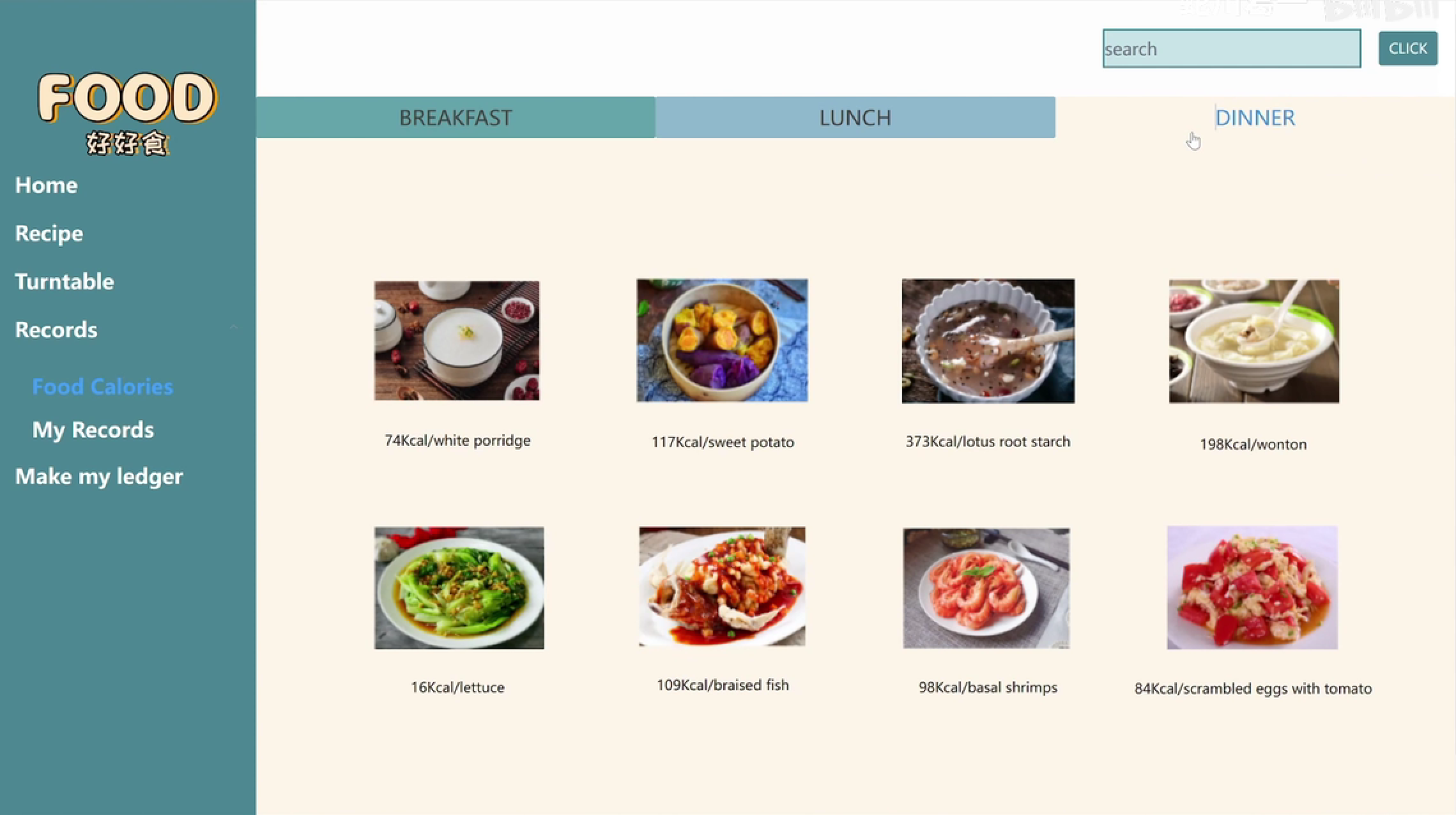Image resolution: width=1456 pixels, height=815 pixels.
Task: Open the Turntable page
Action: pos(65,282)
